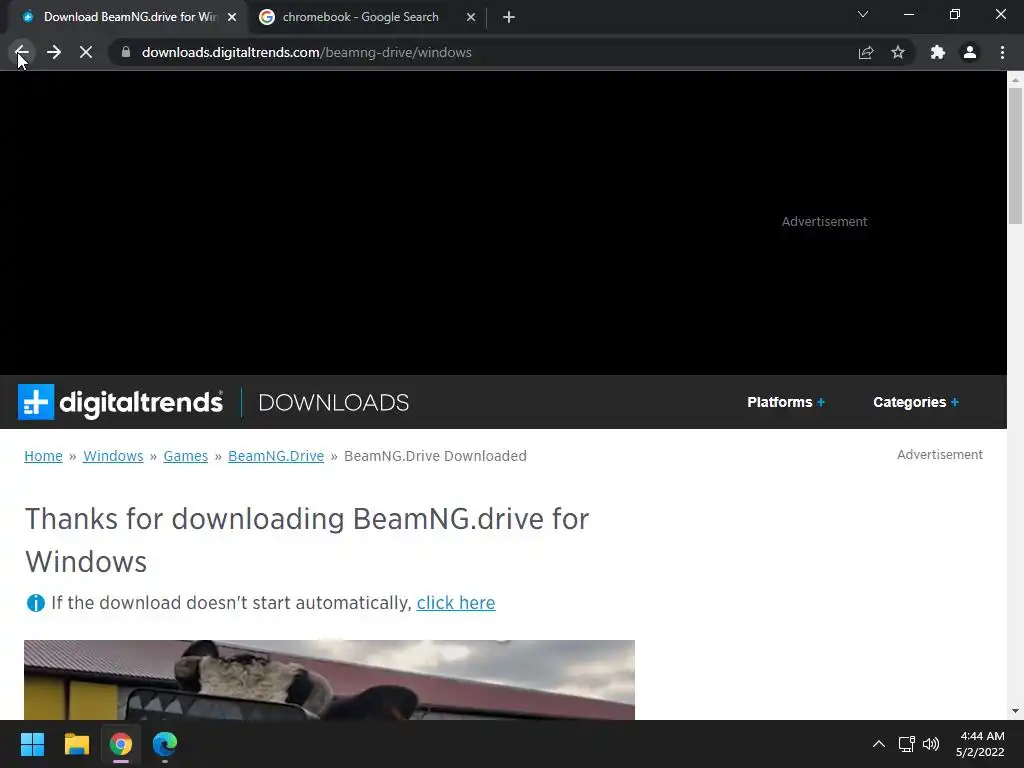Click the blue info icon beside download message
The width and height of the screenshot is (1024, 768).
tap(35, 603)
